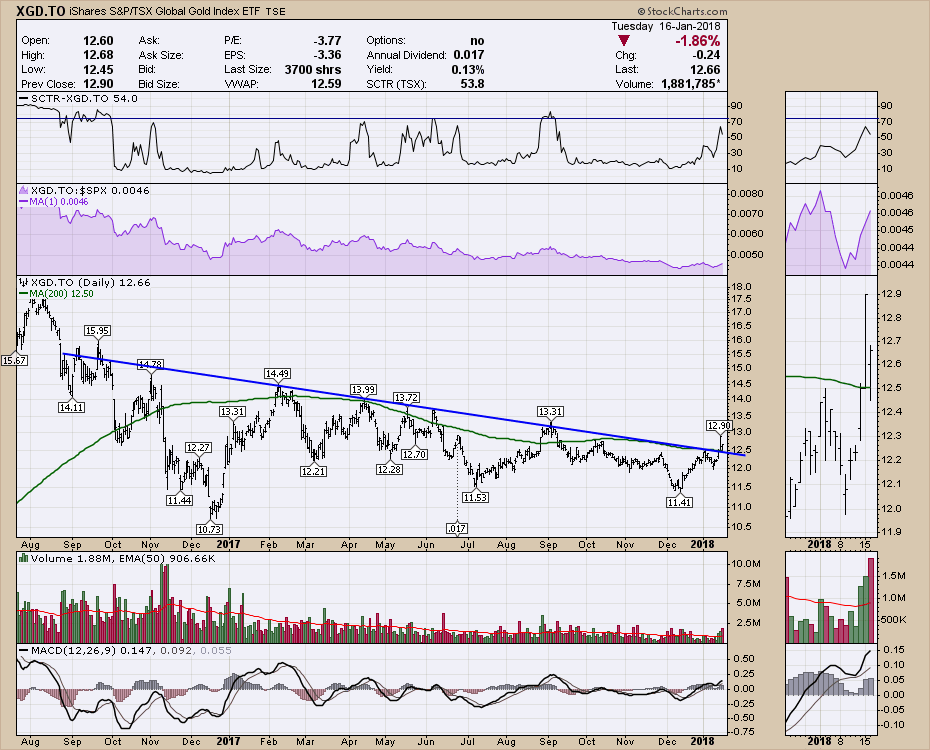Click the 11.41 December low annotation
The image size is (930, 750).
(680, 502)
